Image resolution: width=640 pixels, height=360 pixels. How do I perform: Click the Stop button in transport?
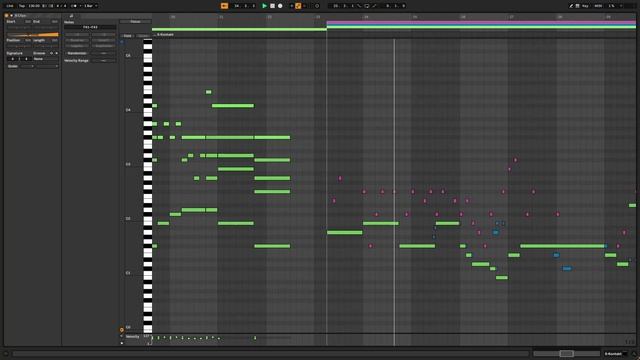272,6
